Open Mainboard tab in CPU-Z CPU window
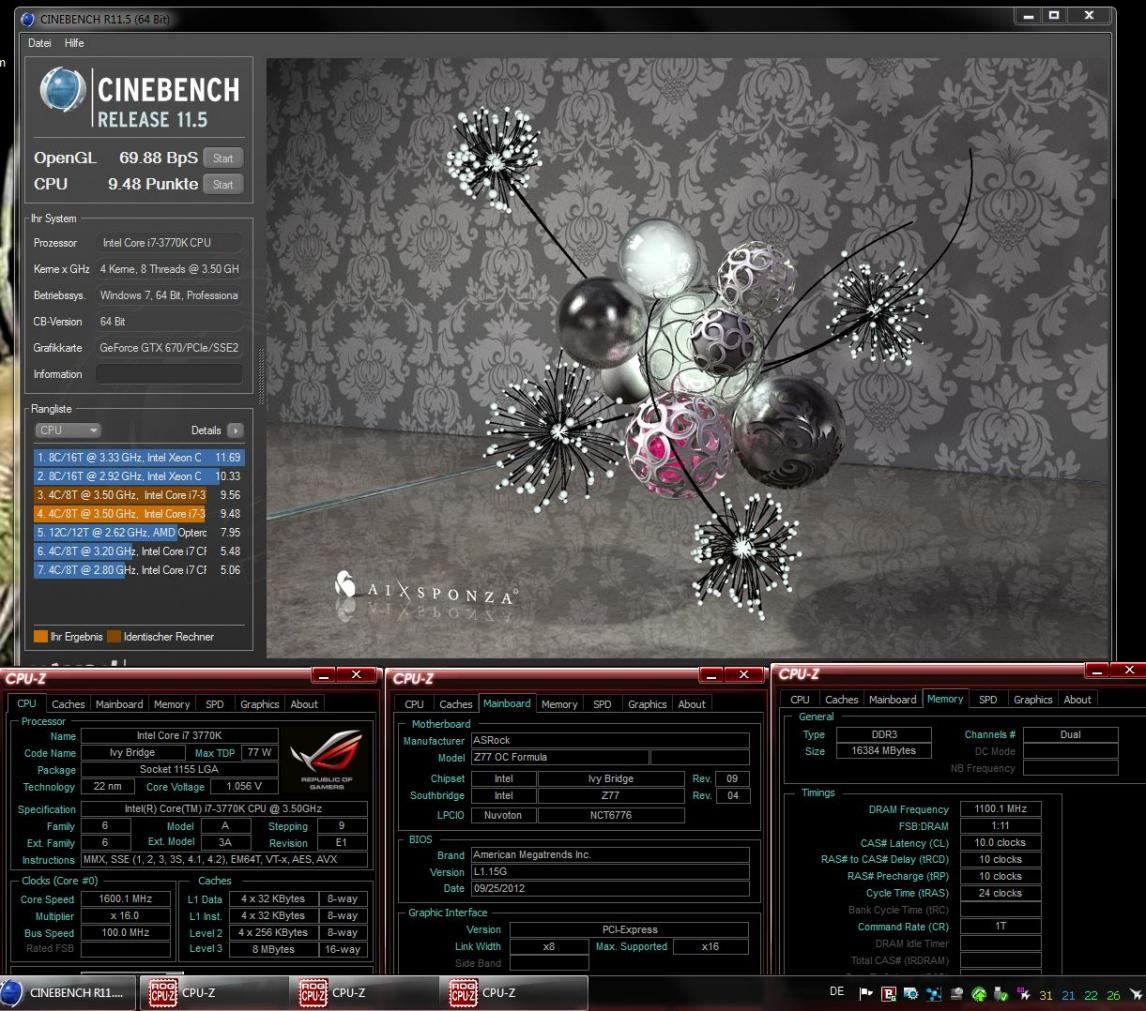1146x1011 pixels. [x=119, y=704]
